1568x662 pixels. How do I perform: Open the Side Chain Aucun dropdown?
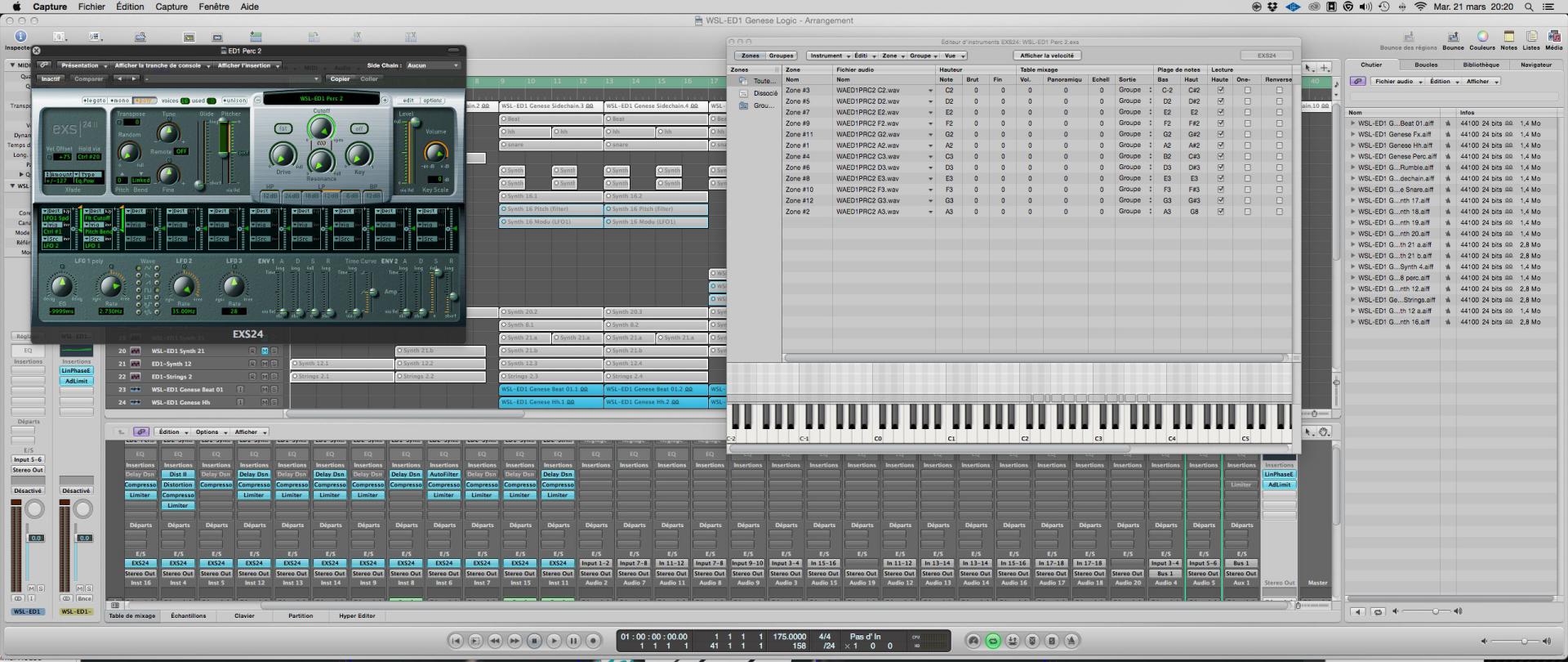(433, 65)
